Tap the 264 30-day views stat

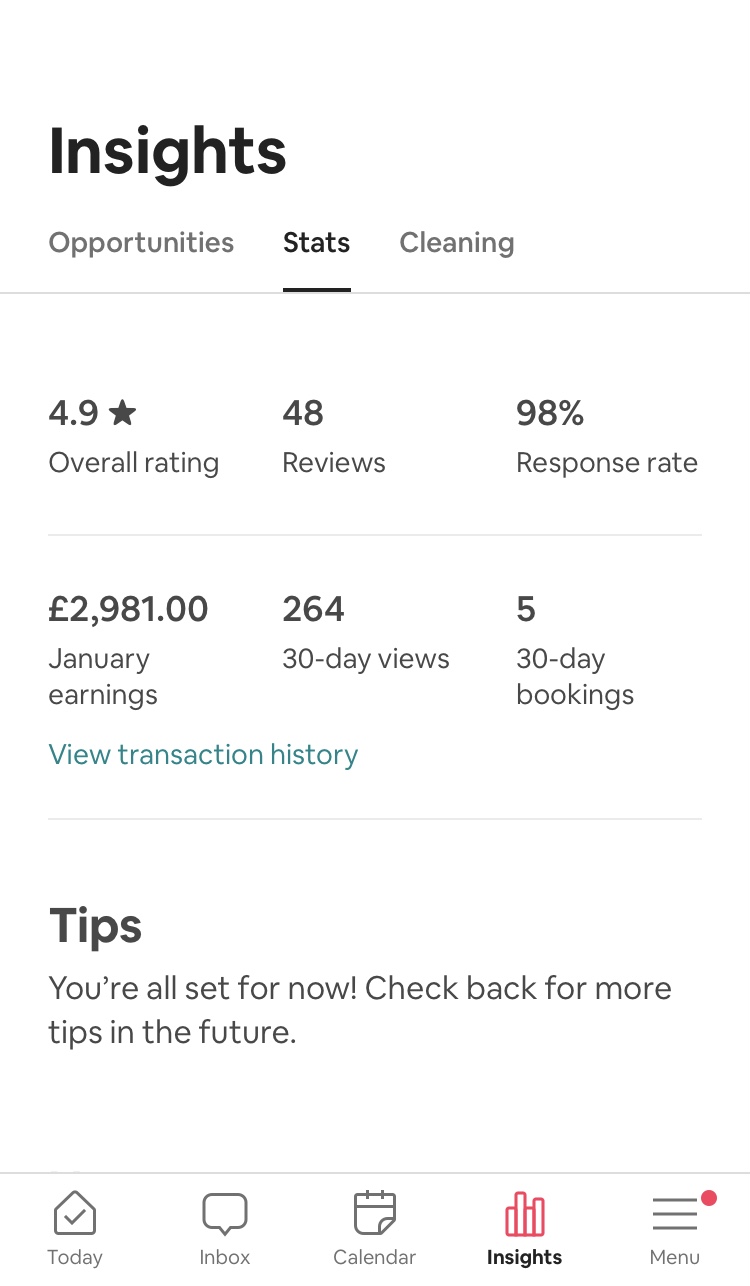(x=365, y=633)
